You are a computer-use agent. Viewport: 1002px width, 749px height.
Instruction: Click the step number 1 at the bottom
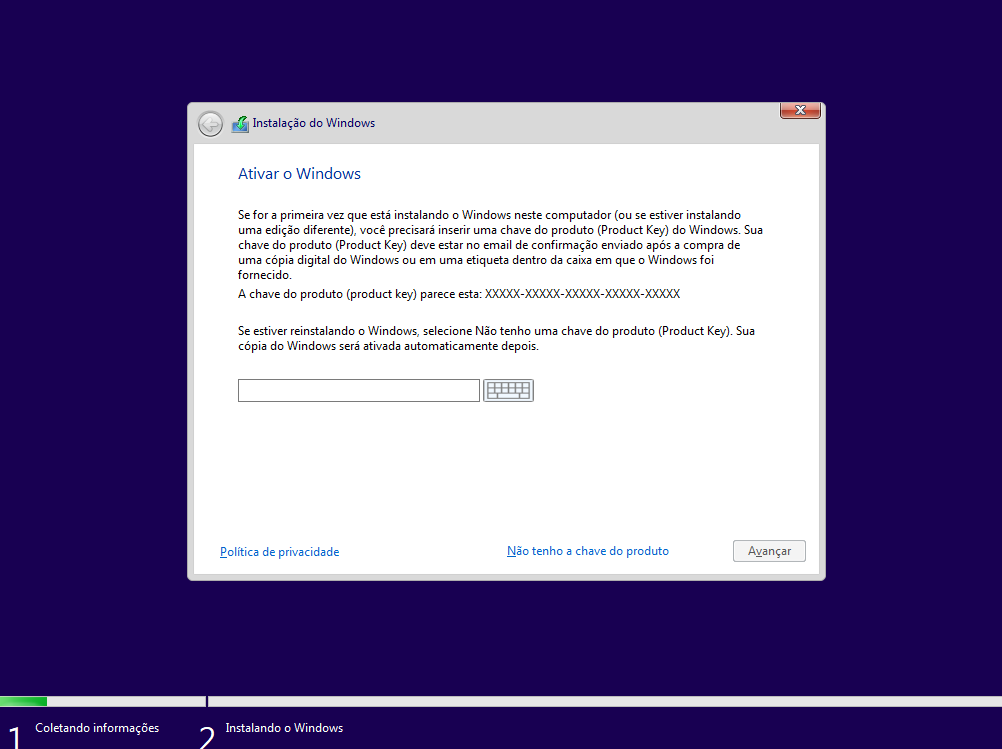tap(13, 736)
